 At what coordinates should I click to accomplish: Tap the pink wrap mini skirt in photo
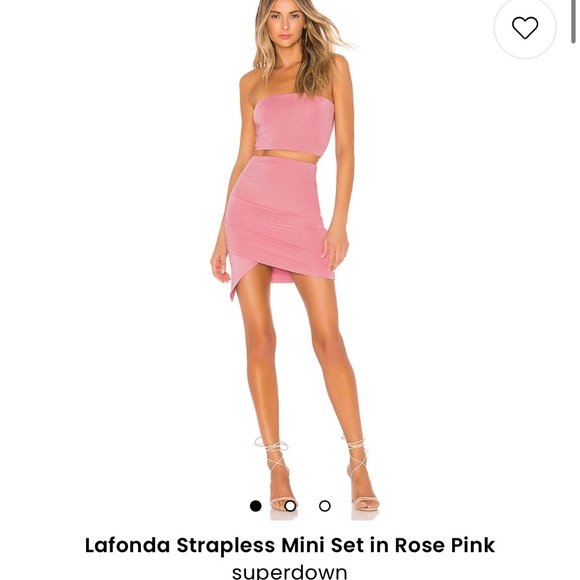(x=277, y=222)
